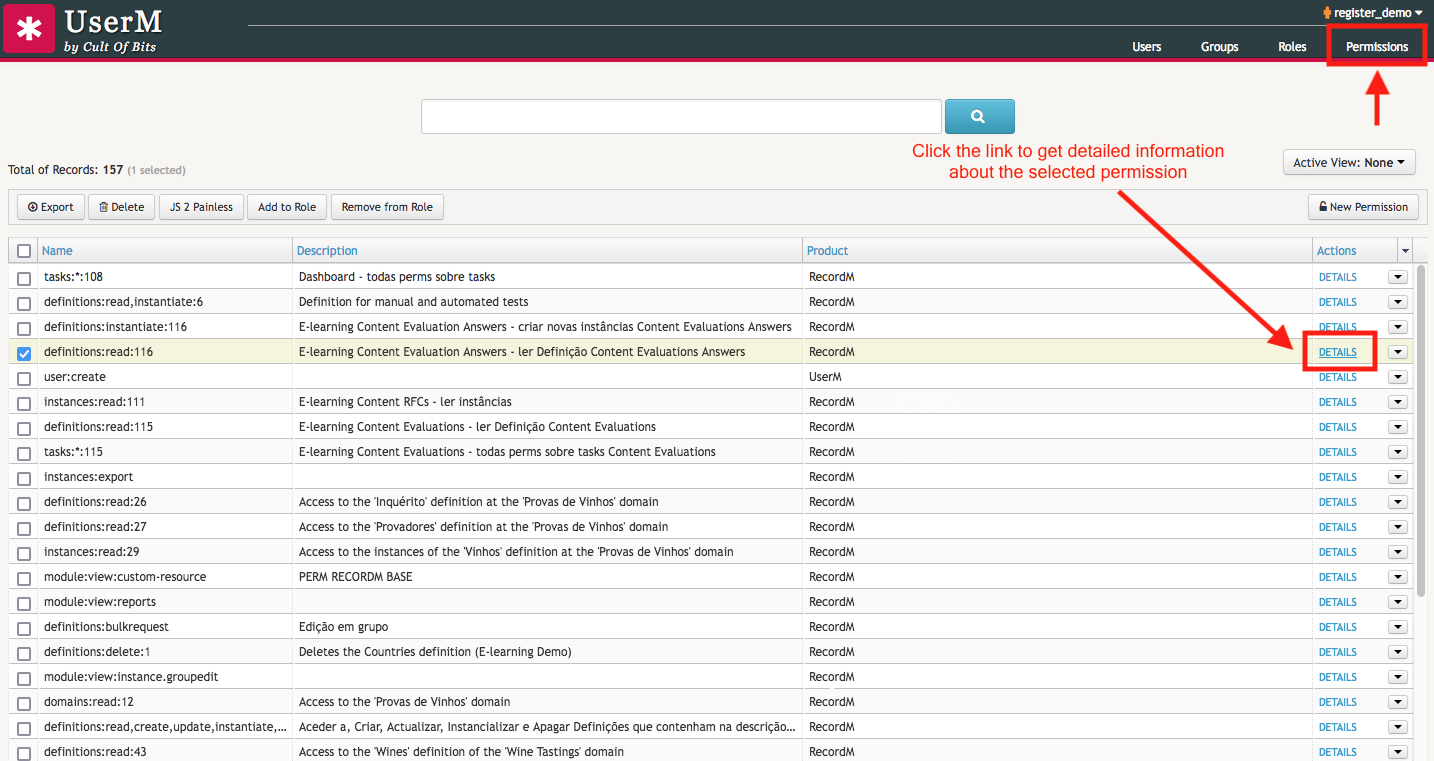Expand the actions arrow for instances:read:111
The height and width of the screenshot is (761, 1434).
coord(1398,402)
